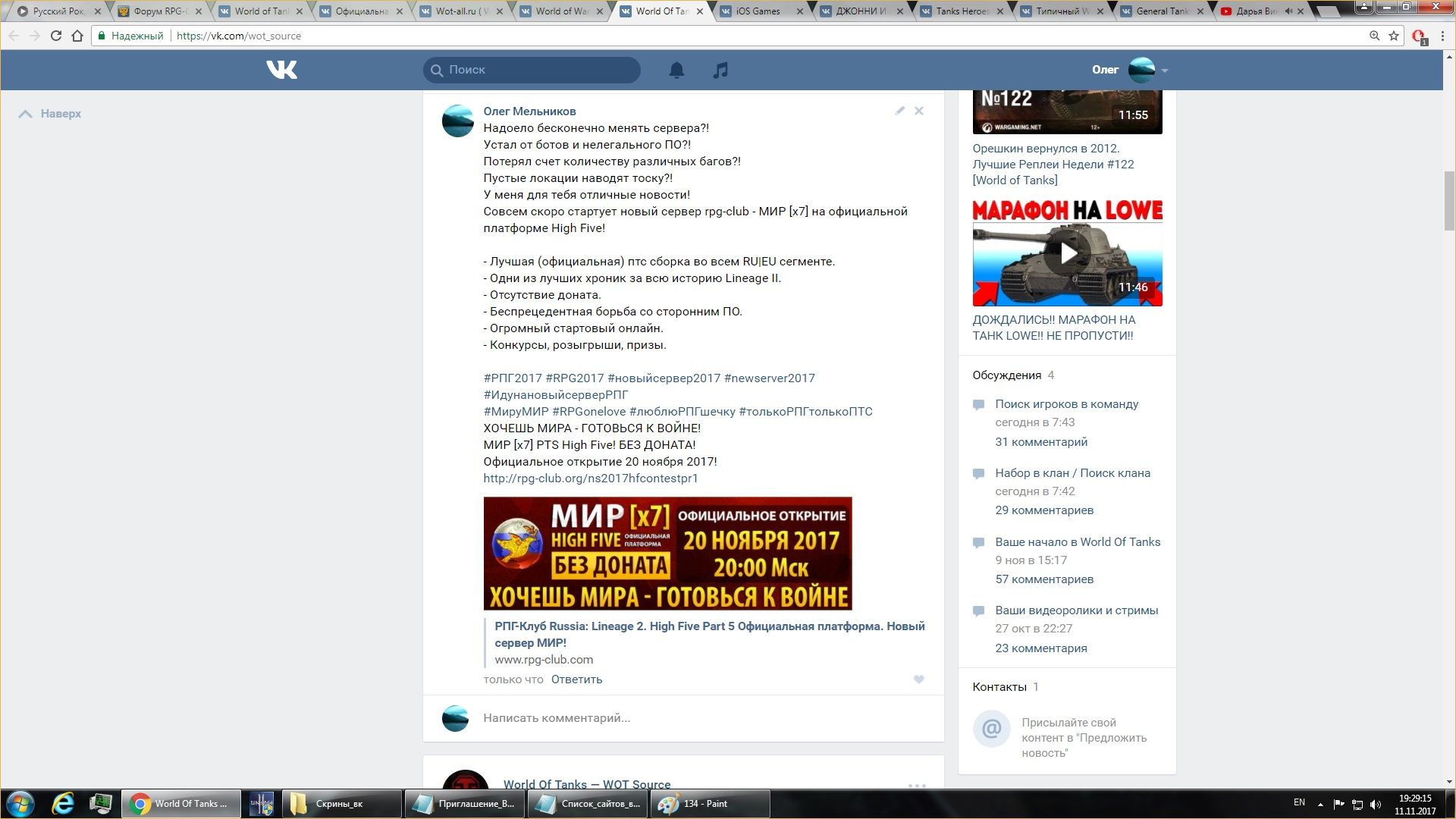Open the Приглашение_В taskbar item

point(464,804)
